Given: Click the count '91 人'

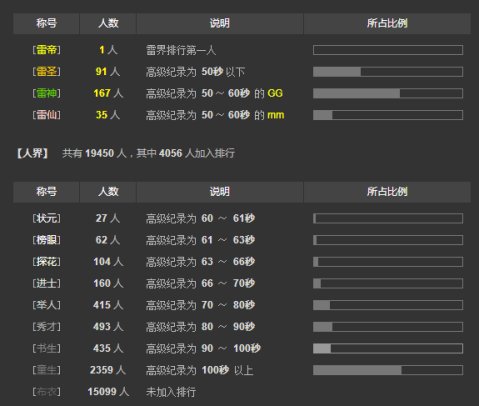Looking at the screenshot, I should 108,71.
